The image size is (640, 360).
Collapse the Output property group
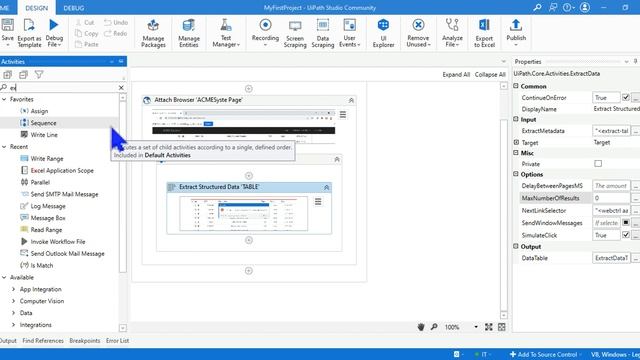[516, 247]
